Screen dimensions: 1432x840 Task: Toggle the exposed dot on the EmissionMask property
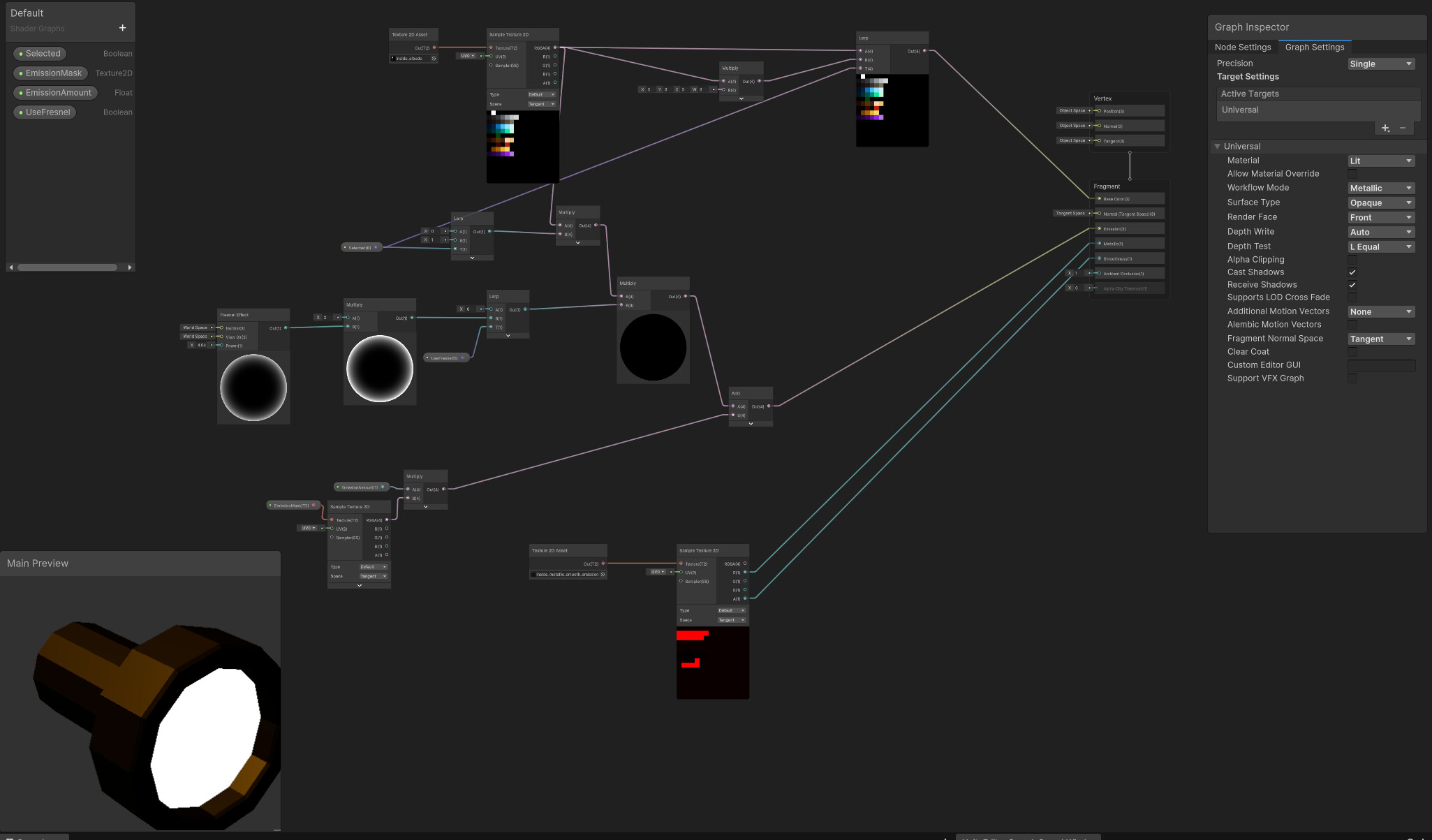21,73
